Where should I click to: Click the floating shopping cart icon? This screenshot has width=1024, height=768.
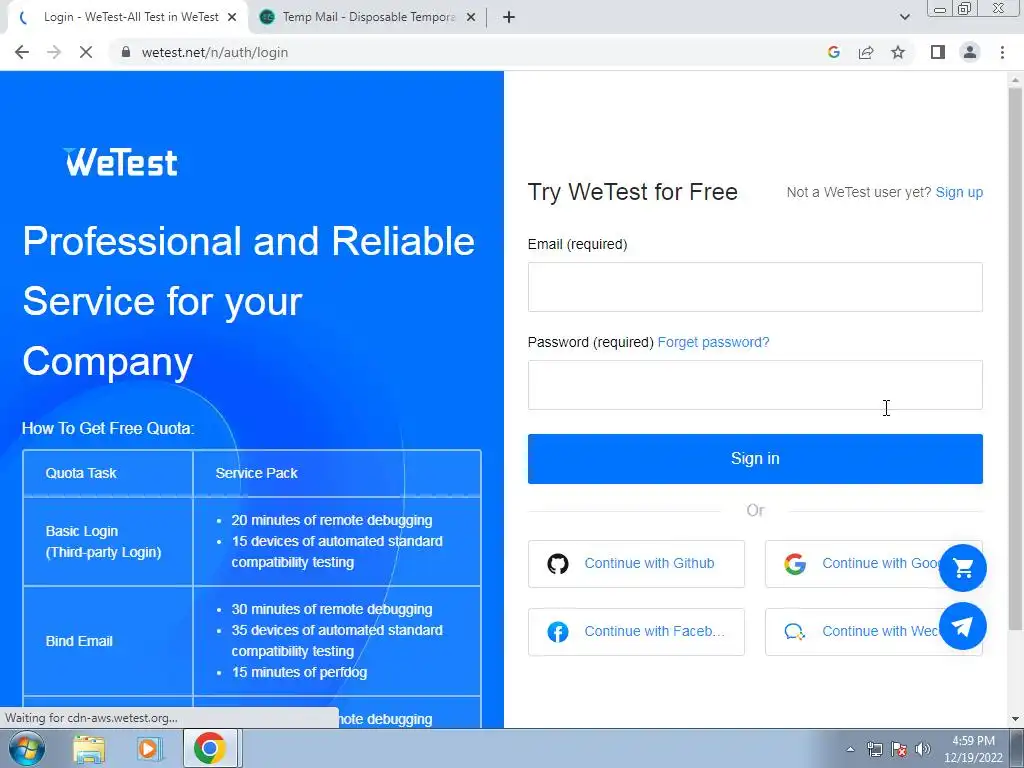coord(963,568)
